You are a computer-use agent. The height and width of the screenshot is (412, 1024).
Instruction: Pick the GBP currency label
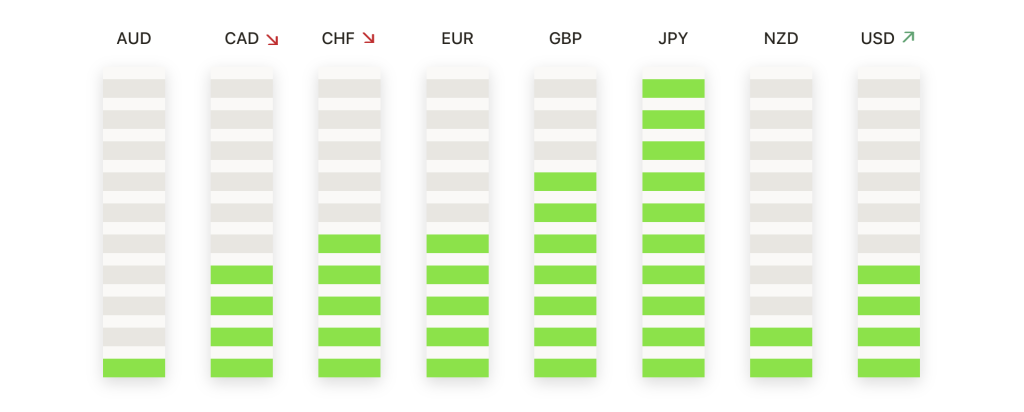point(565,40)
